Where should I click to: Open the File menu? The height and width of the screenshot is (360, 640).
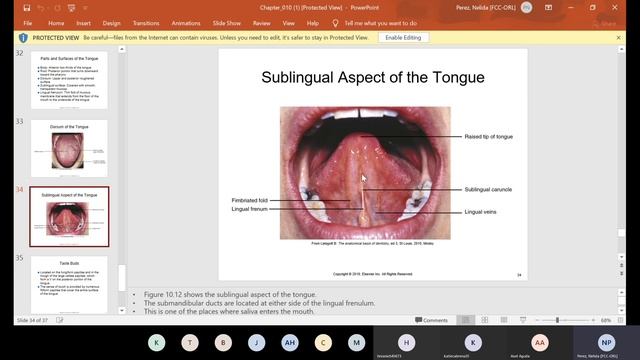click(28, 23)
